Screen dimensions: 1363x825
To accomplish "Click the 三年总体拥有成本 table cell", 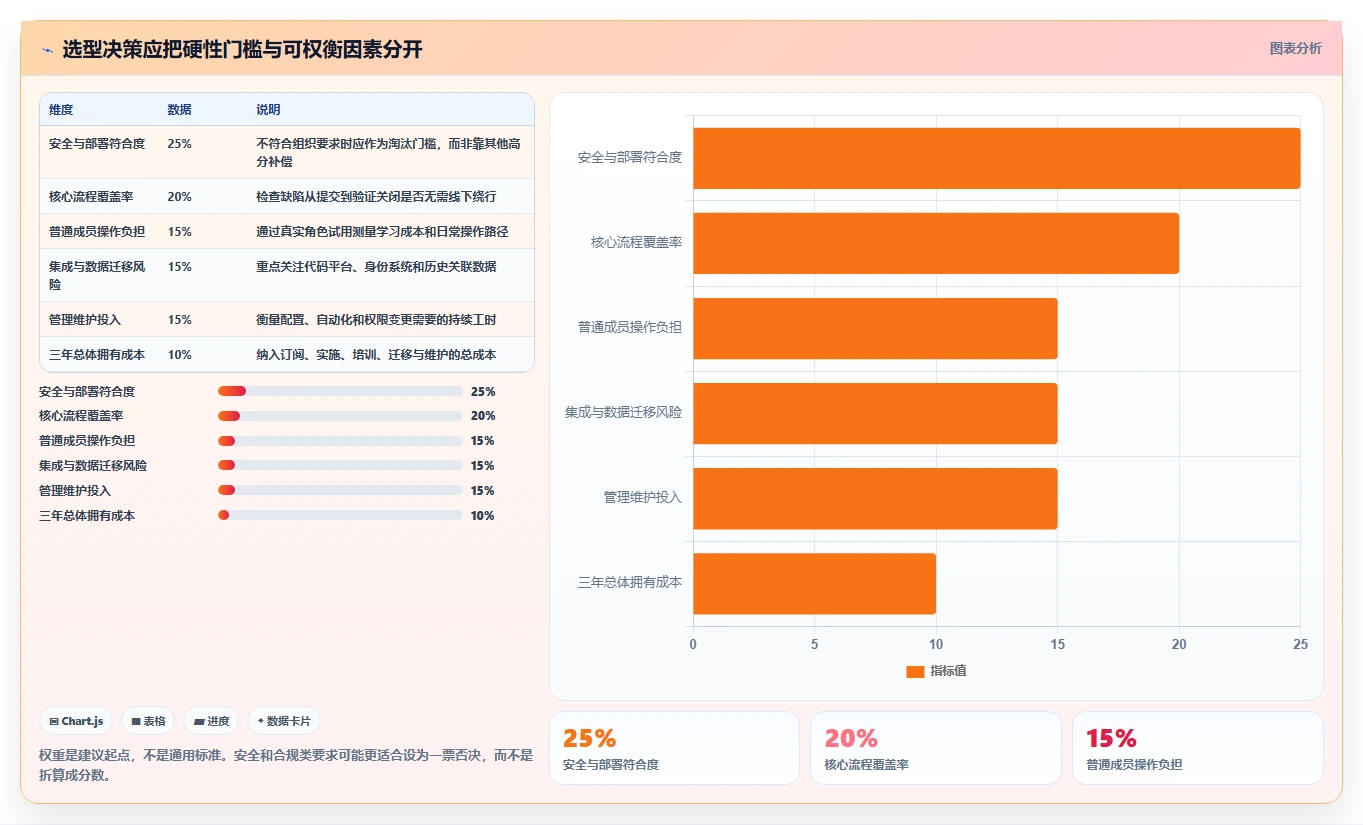I will (97, 355).
